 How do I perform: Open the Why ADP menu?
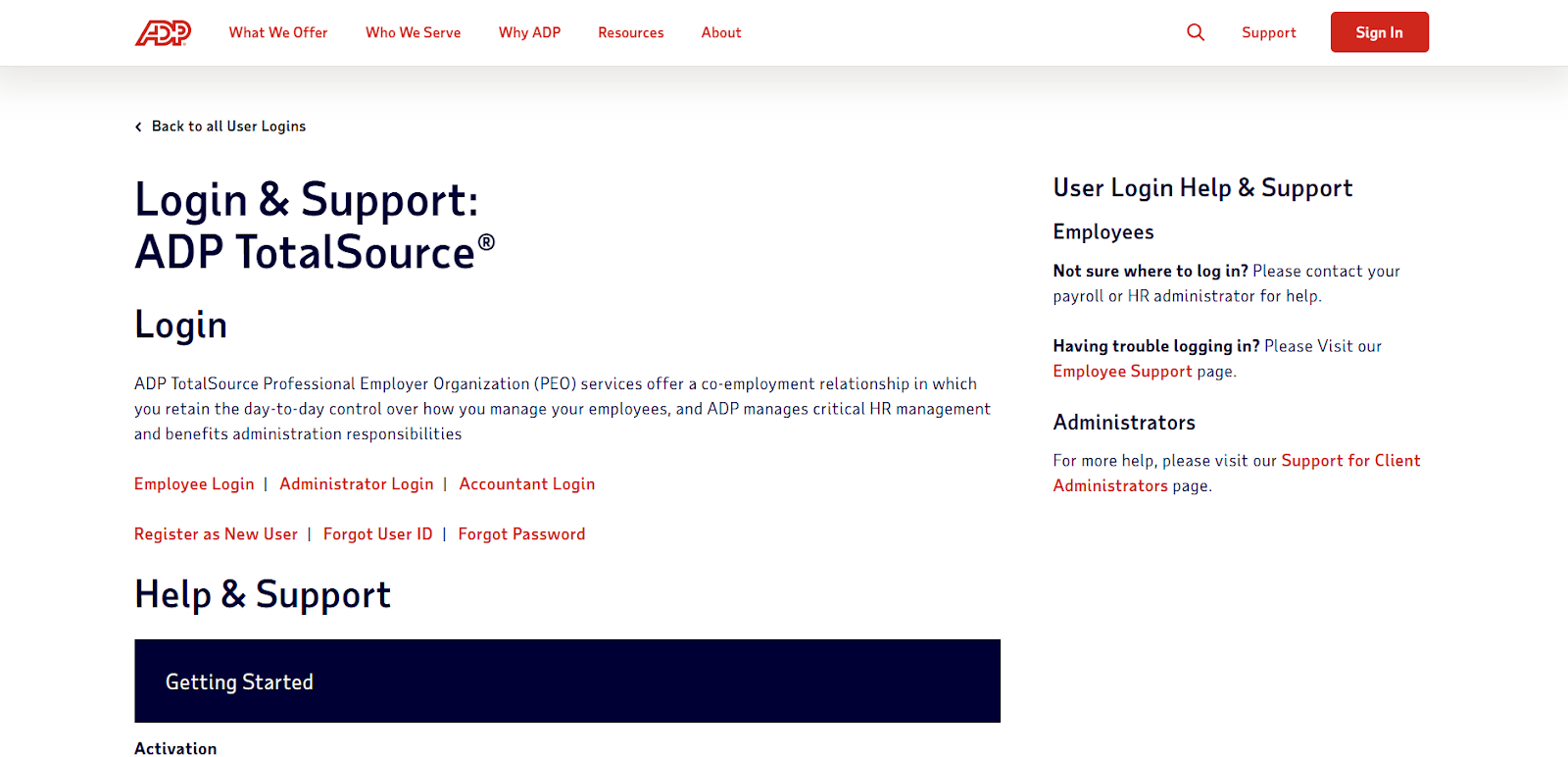tap(529, 32)
